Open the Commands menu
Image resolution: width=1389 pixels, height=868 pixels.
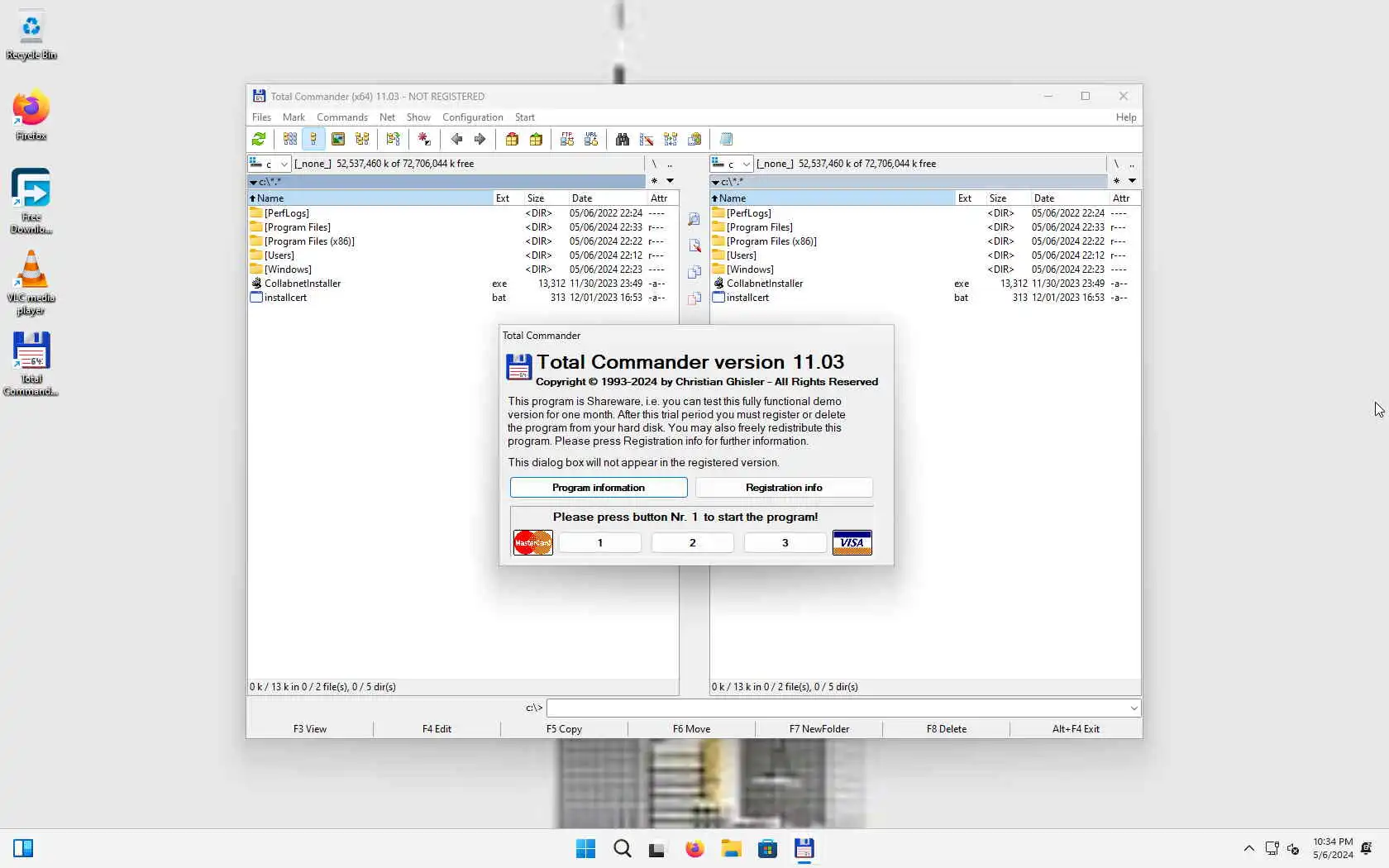[342, 117]
